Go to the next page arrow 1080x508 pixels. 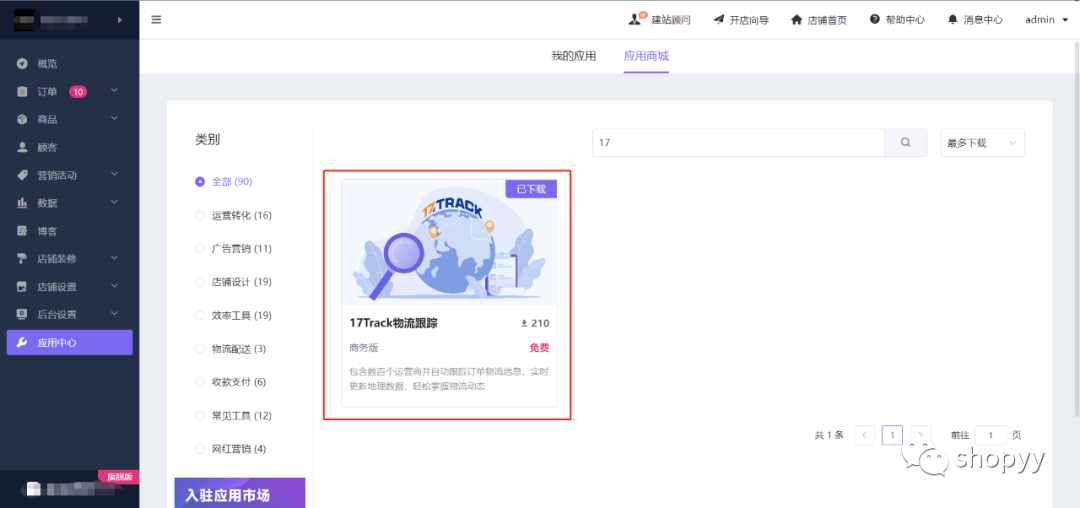(x=920, y=435)
